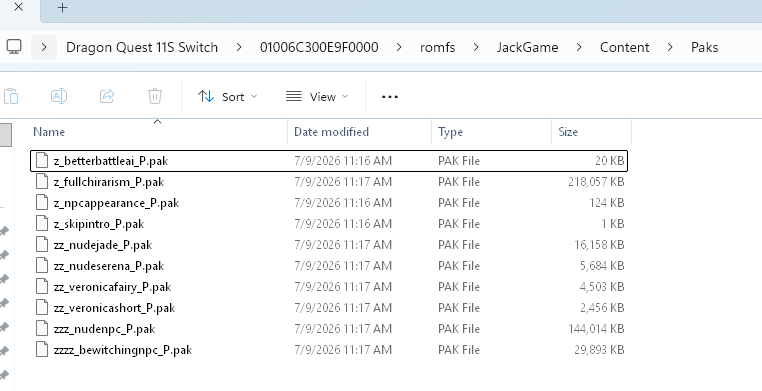Navigate to the 01006C300E9F0000 folder
Image resolution: width=762 pixels, height=391 pixels.
319,47
